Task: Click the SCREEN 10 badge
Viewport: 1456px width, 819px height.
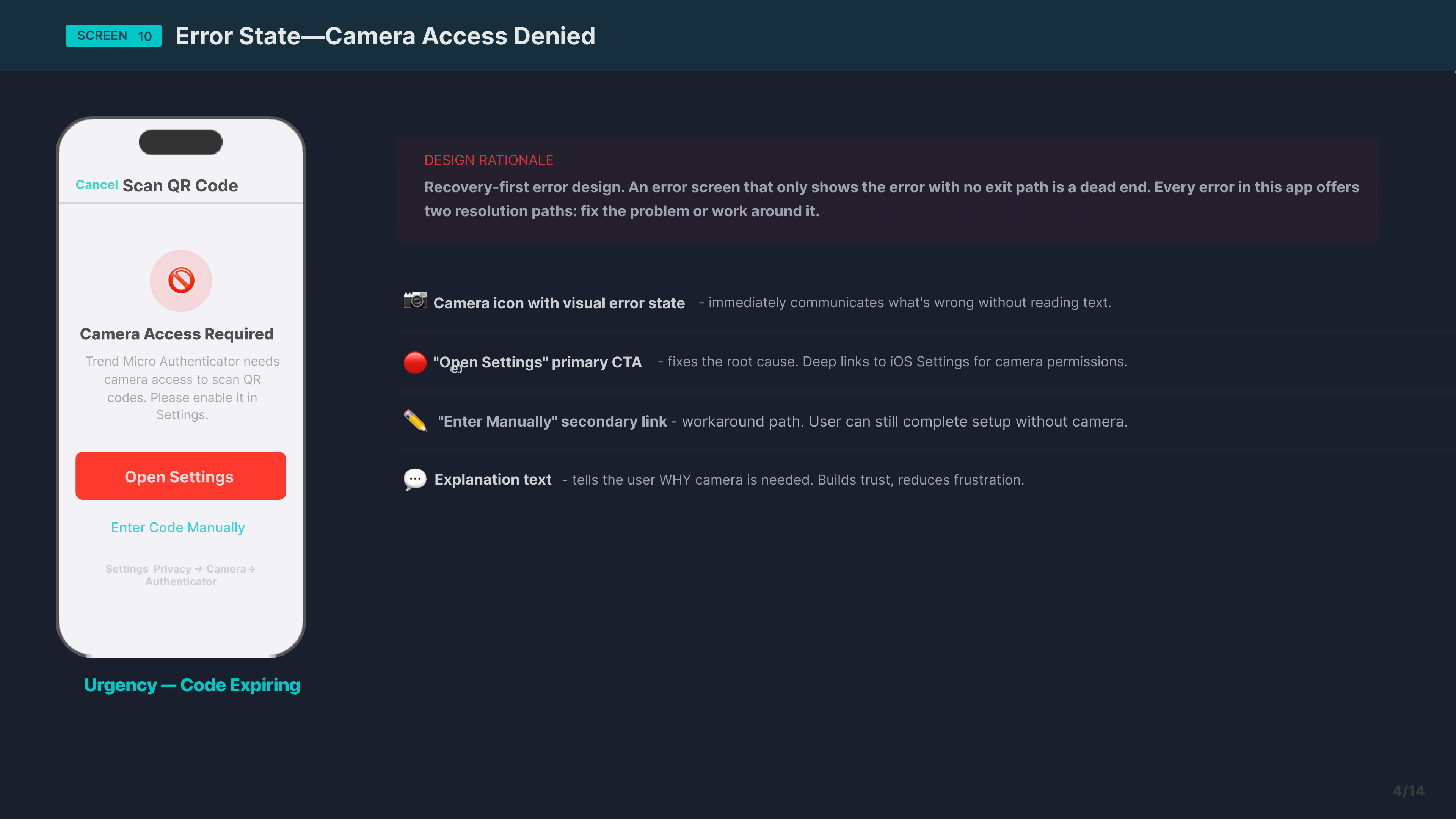Action: pos(114,36)
